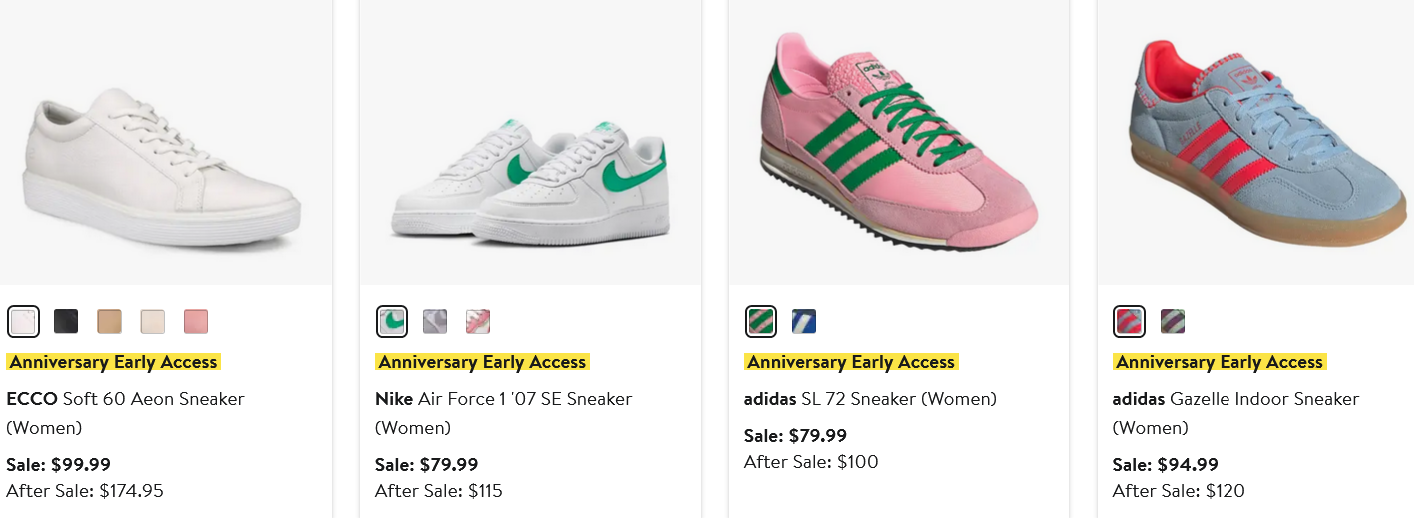Switch Gazelle Indoor to the gray striped swatch
The width and height of the screenshot is (1414, 518).
coord(1173,321)
